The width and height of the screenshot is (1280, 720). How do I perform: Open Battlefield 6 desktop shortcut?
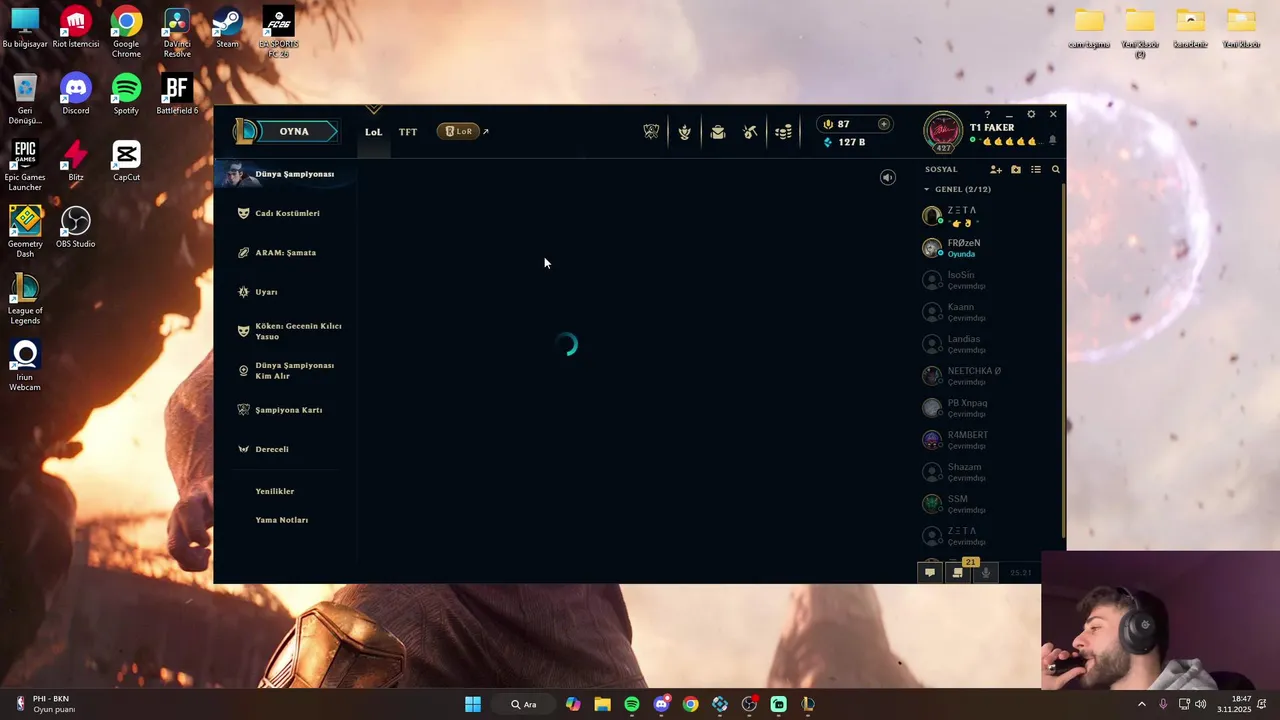(x=177, y=95)
